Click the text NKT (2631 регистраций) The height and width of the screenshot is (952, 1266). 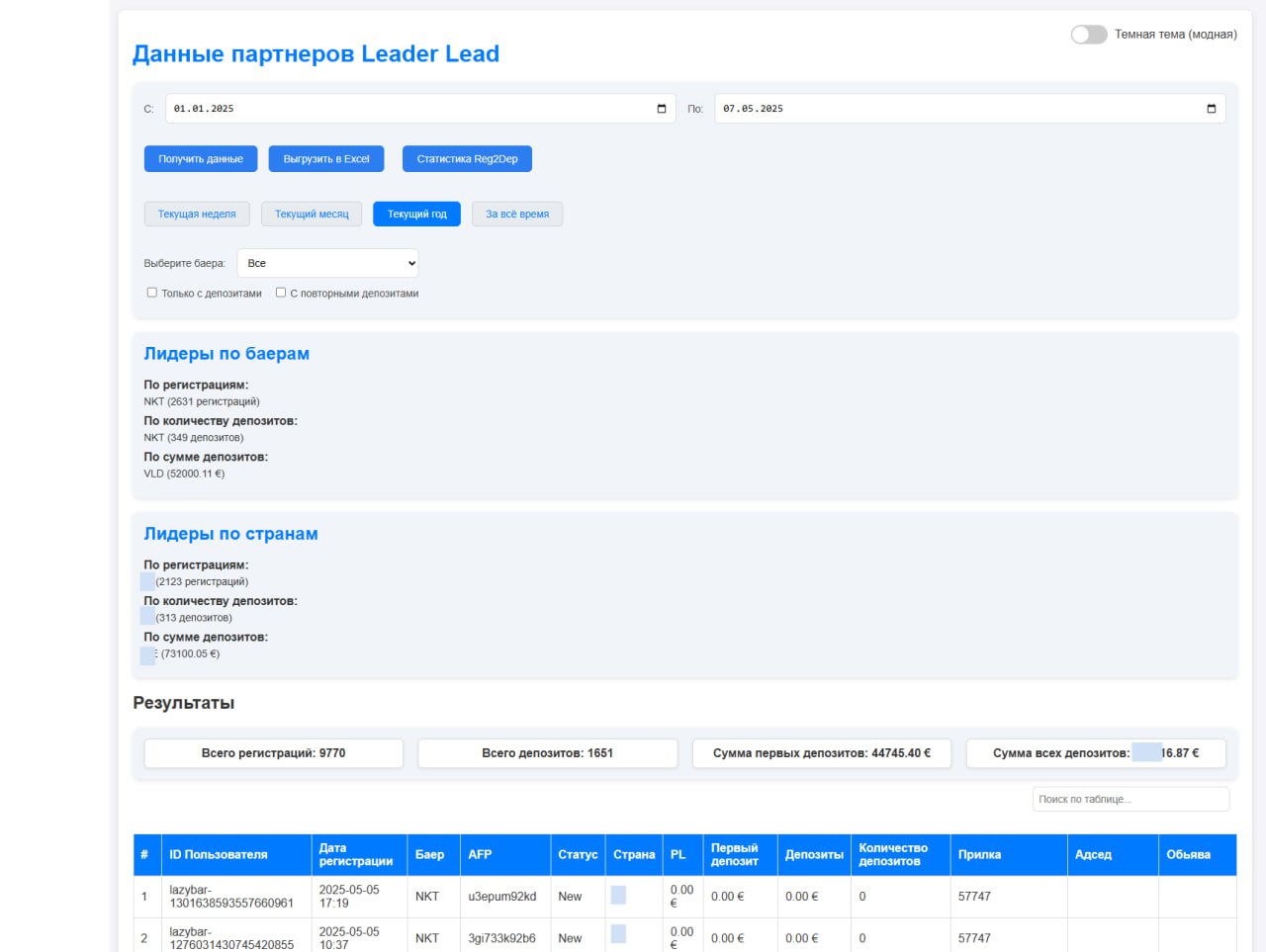pyautogui.click(x=202, y=402)
